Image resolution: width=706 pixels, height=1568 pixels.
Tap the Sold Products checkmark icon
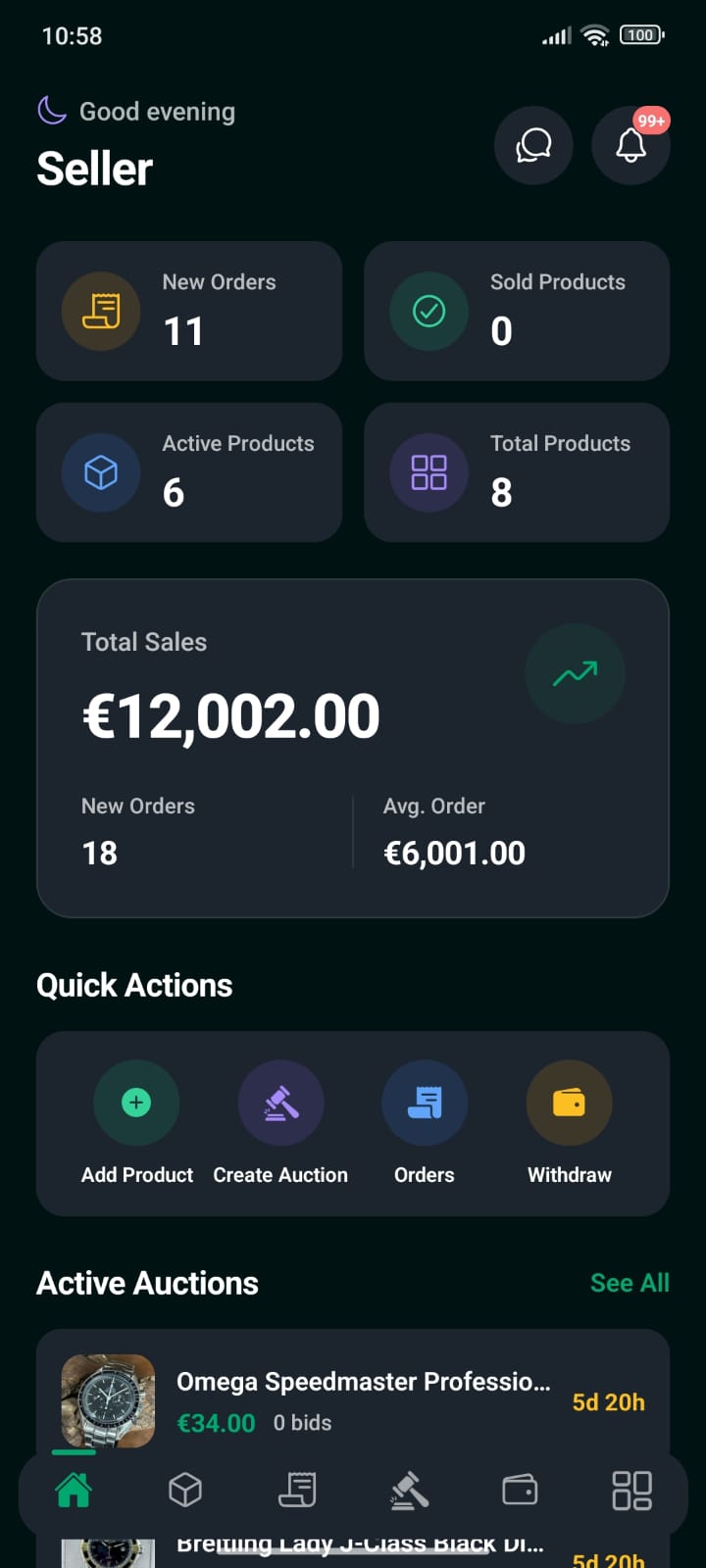coord(429,311)
